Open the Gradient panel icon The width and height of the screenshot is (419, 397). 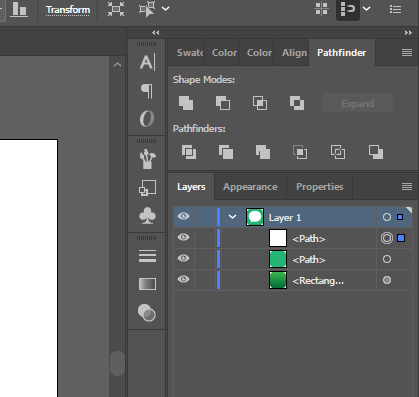pyautogui.click(x=147, y=284)
